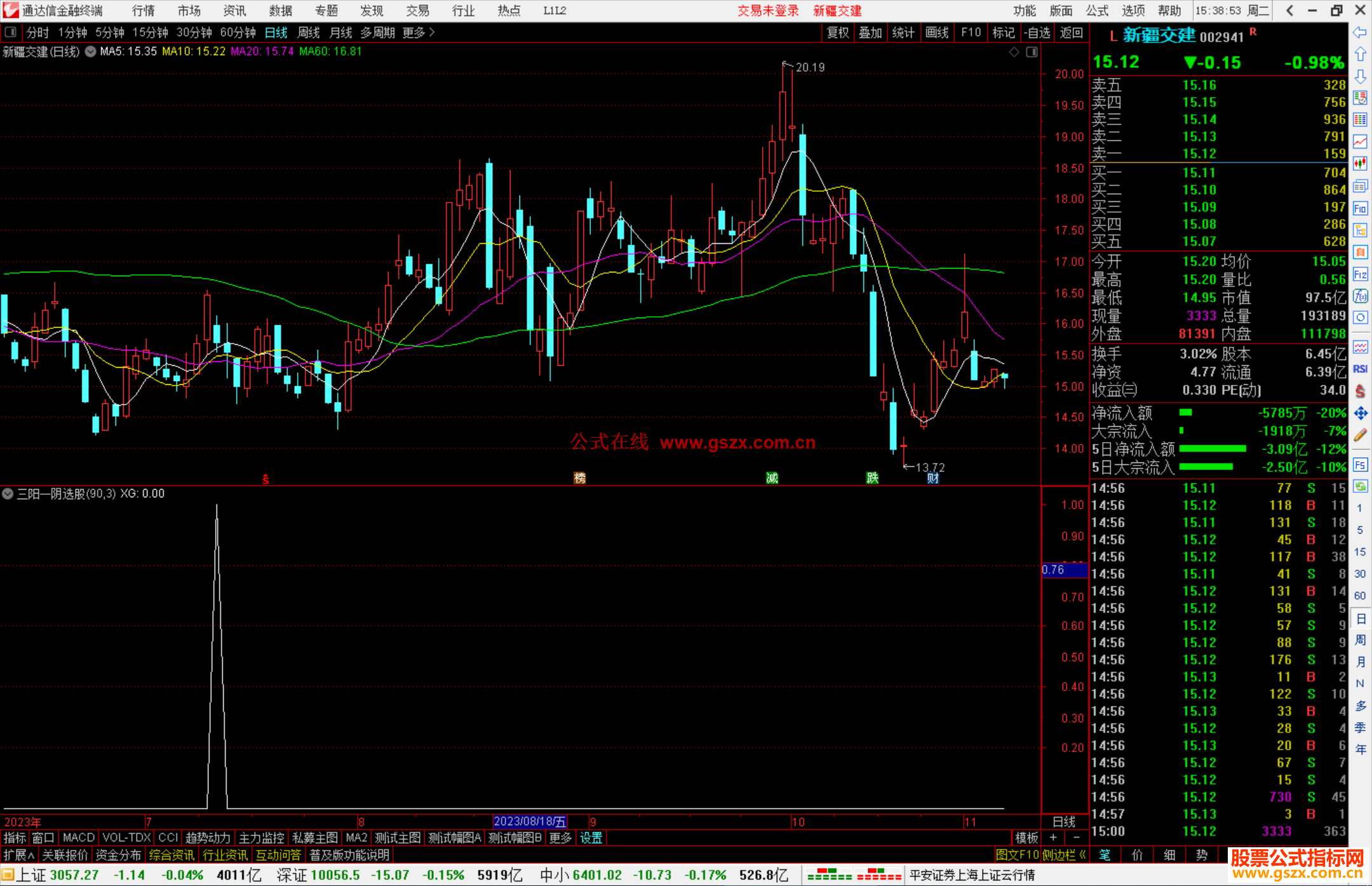Toggle 三阳一阴选股 indicator circle icon
The width and height of the screenshot is (1372, 886).
click(x=8, y=493)
